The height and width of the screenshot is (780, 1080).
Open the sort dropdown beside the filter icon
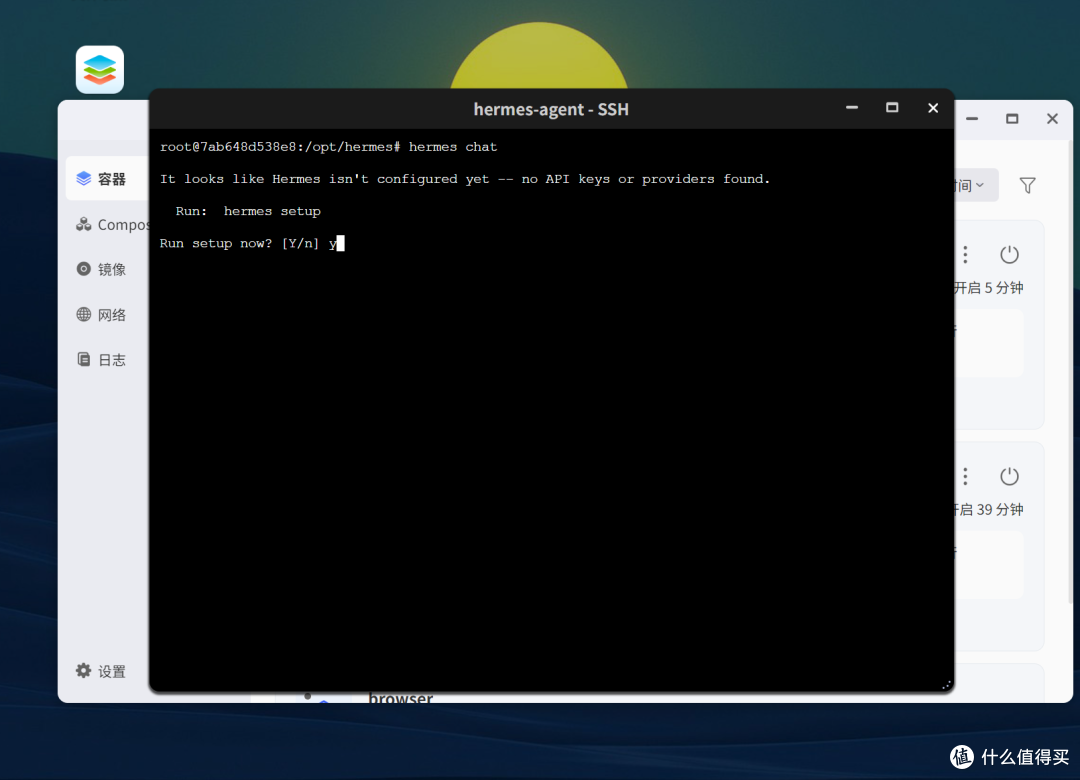976,185
